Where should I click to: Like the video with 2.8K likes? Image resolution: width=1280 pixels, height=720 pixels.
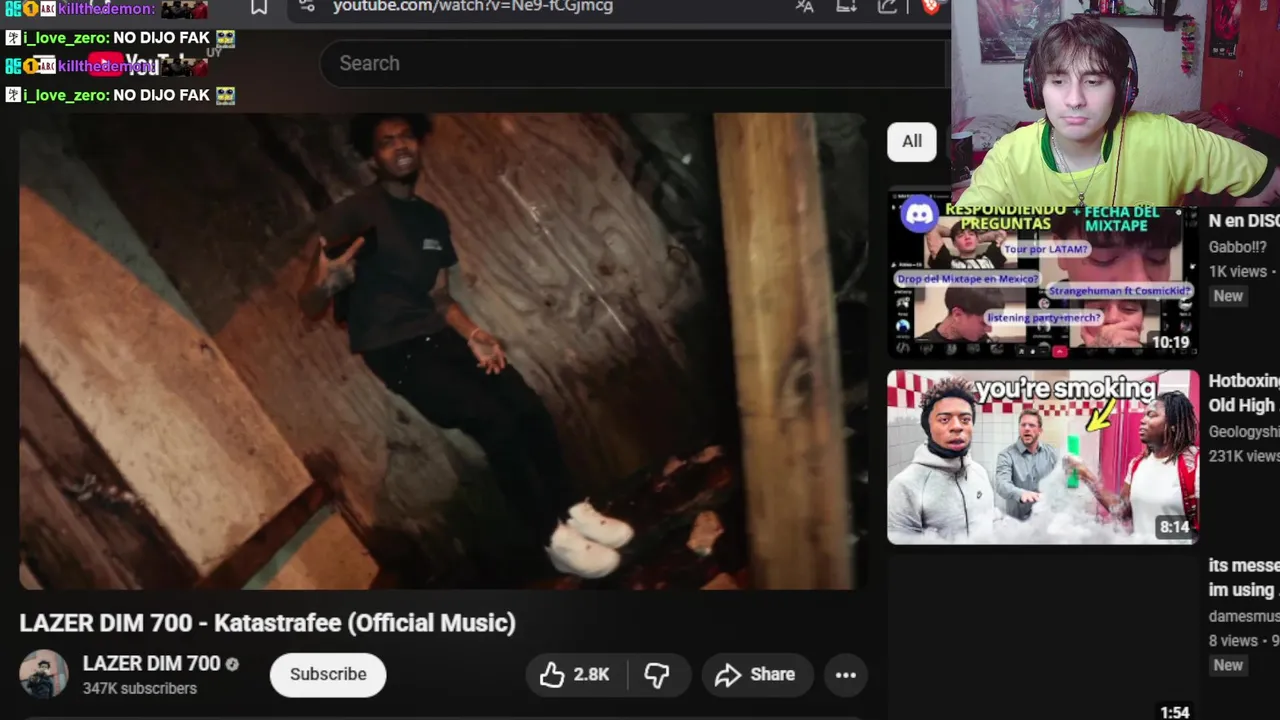click(x=575, y=675)
